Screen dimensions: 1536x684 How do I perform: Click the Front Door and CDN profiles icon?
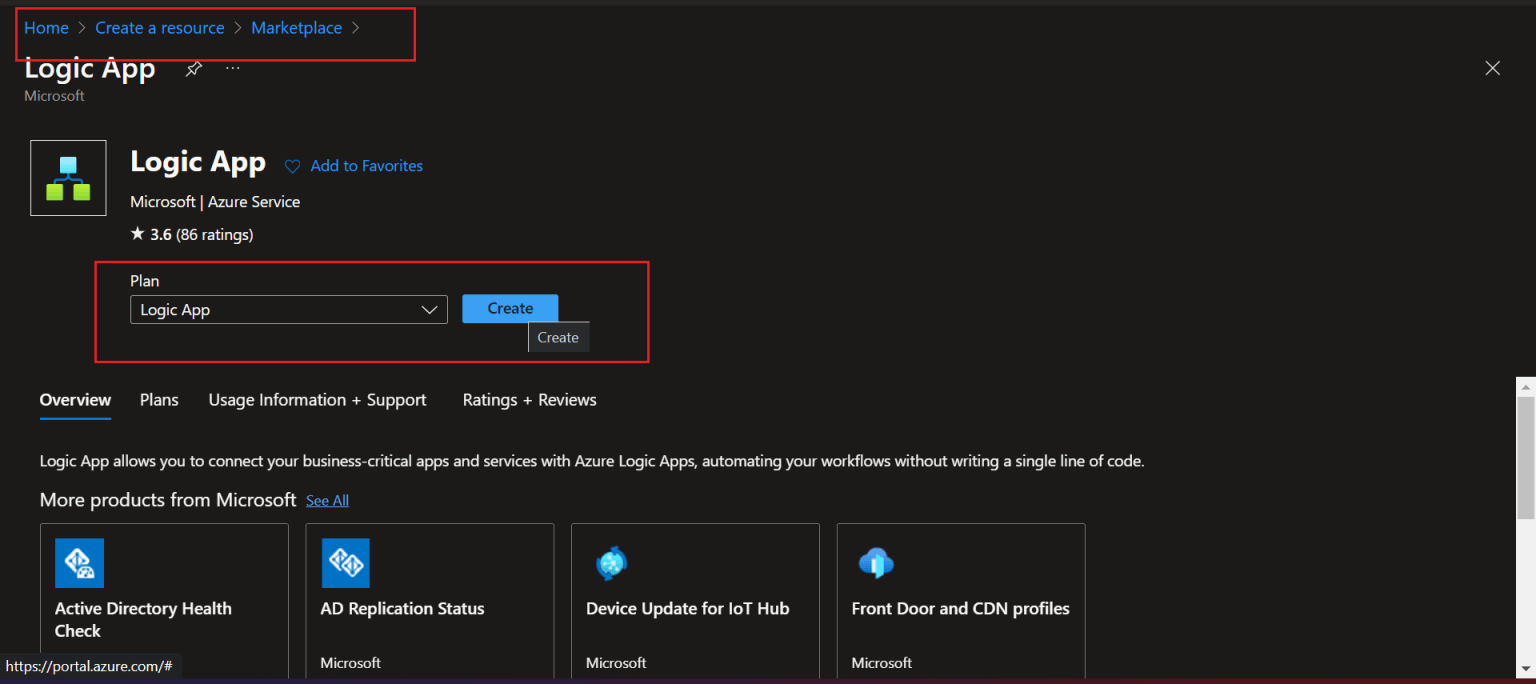point(876,564)
